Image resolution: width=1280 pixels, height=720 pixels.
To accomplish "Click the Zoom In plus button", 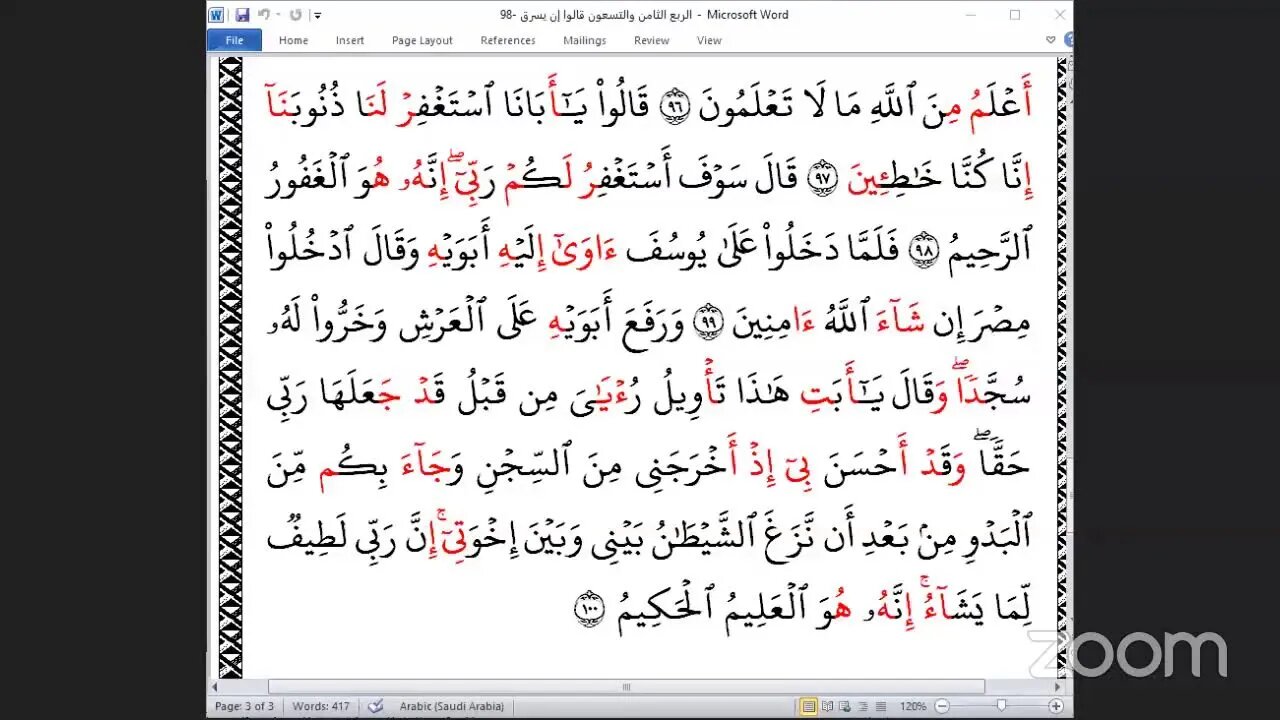I will (1055, 706).
